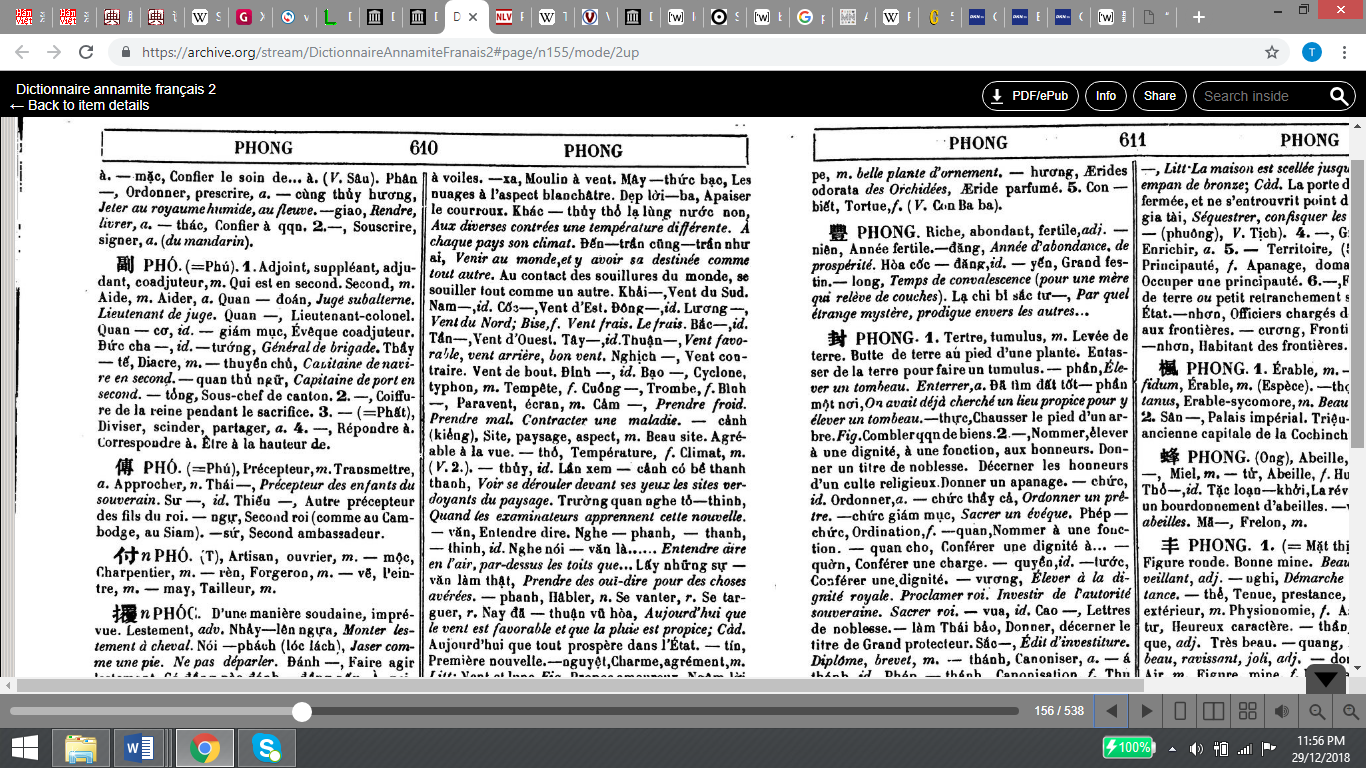Reload the archive.org page
This screenshot has height=768, width=1366.
pyautogui.click(x=86, y=52)
